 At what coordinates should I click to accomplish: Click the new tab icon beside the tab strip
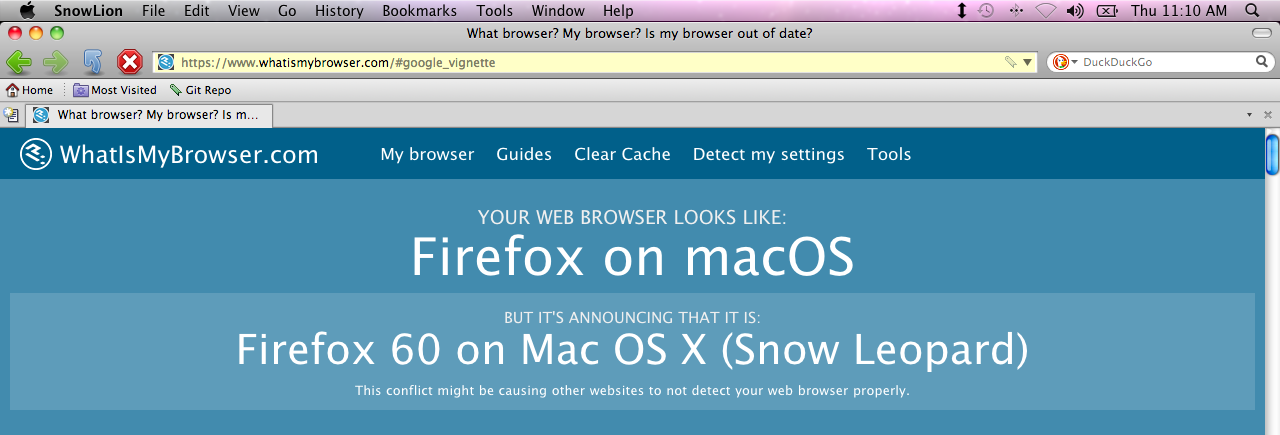pyautogui.click(x=12, y=115)
